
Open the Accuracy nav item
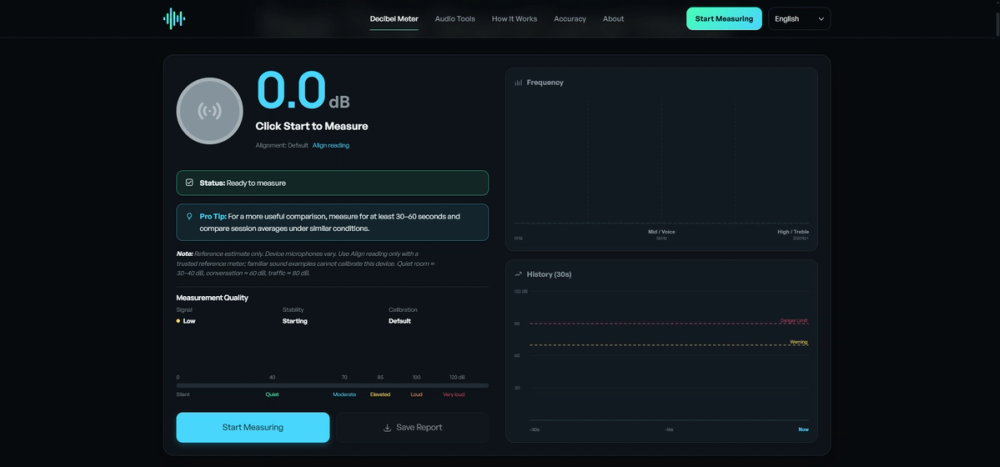570,19
